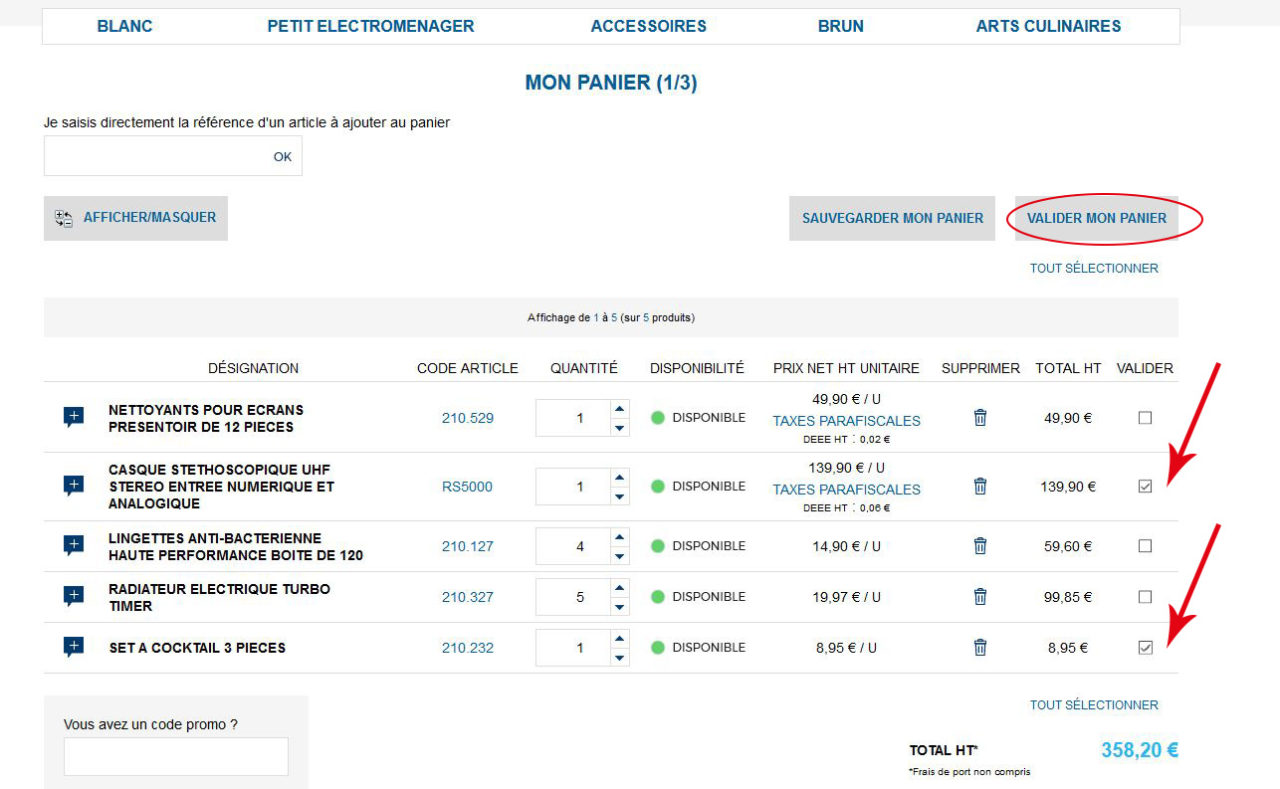Click the promo code input field

point(176,757)
